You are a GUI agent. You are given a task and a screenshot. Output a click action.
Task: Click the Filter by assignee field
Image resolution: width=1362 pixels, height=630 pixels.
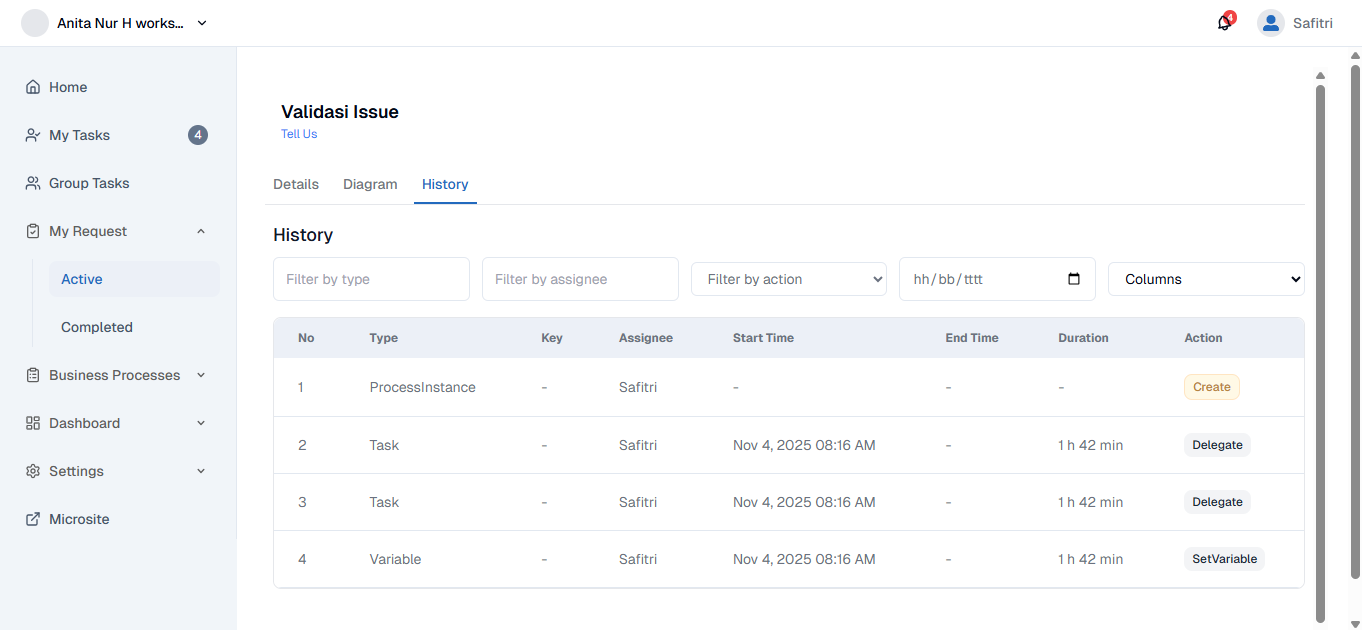point(580,279)
